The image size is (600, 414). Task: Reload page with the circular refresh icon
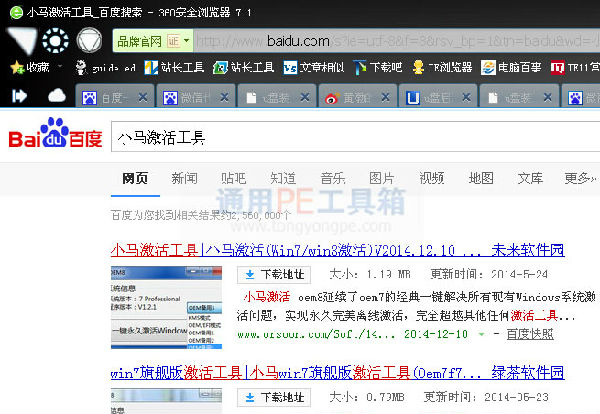click(55, 40)
